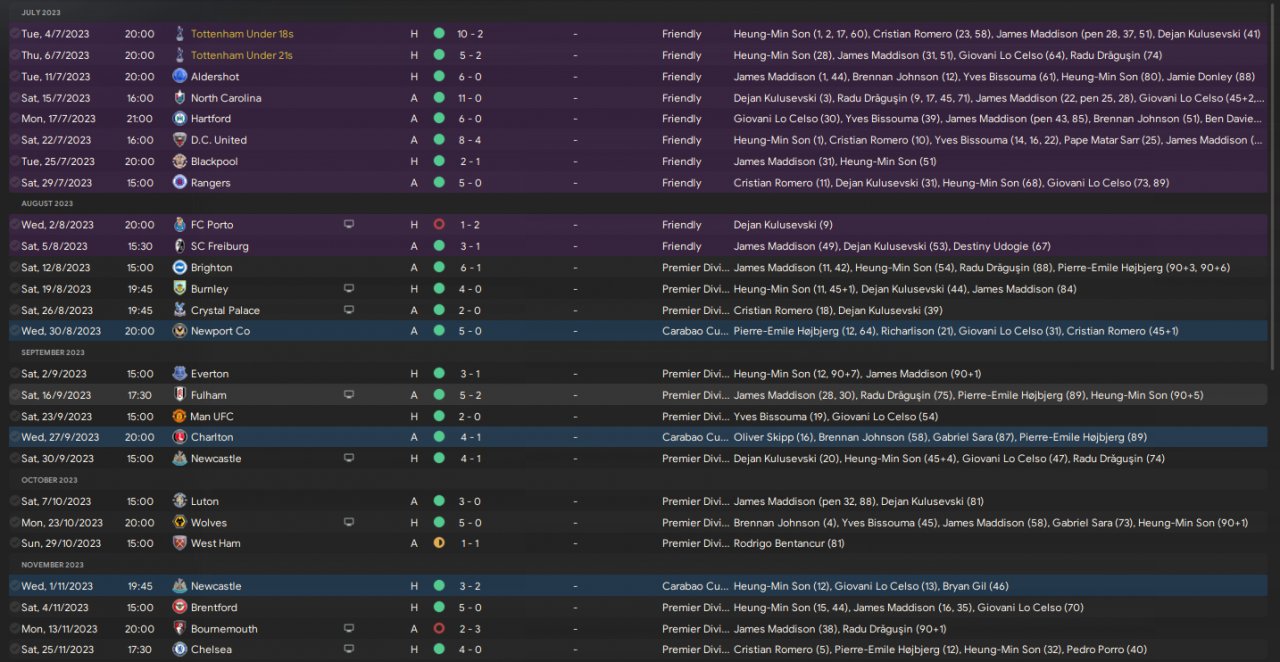1280x662 pixels.
Task: Select the 10 - 2 score result
Action: tap(472, 34)
